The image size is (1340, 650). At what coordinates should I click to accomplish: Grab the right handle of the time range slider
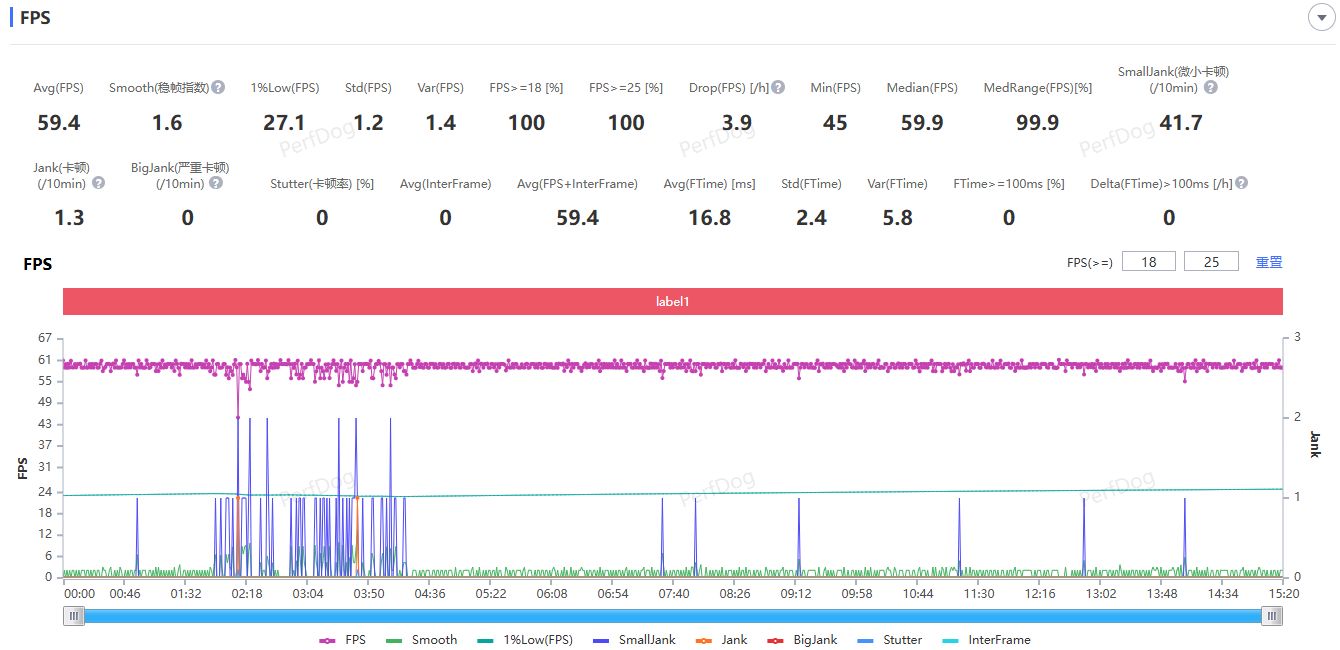pos(1271,616)
